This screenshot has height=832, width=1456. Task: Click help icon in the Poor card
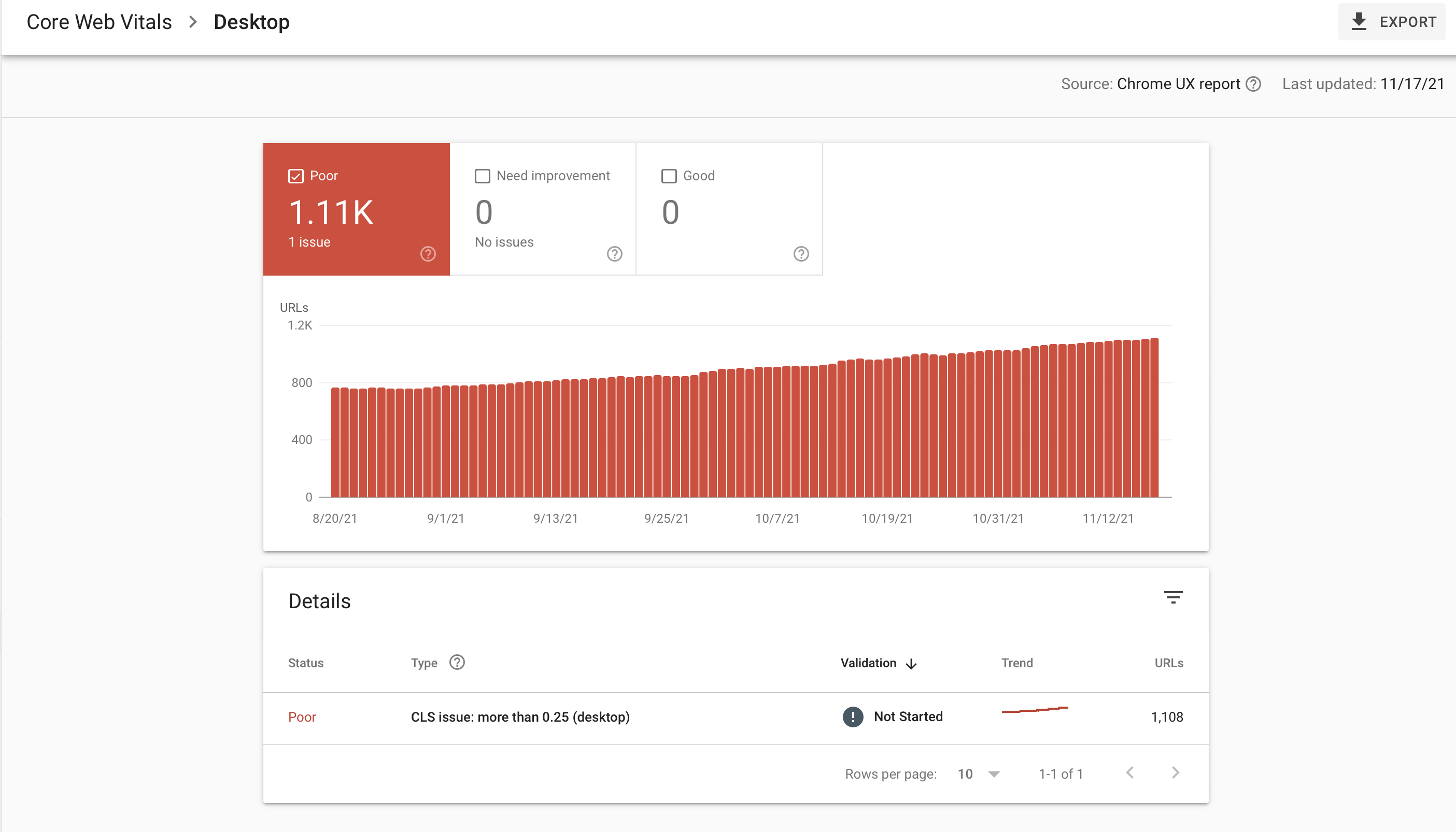pos(428,254)
